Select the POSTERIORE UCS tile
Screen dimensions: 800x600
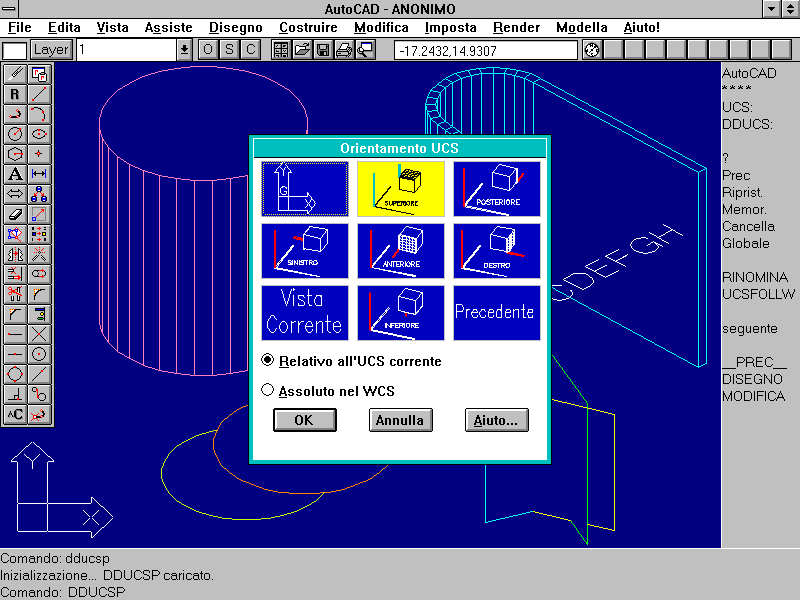(x=496, y=189)
